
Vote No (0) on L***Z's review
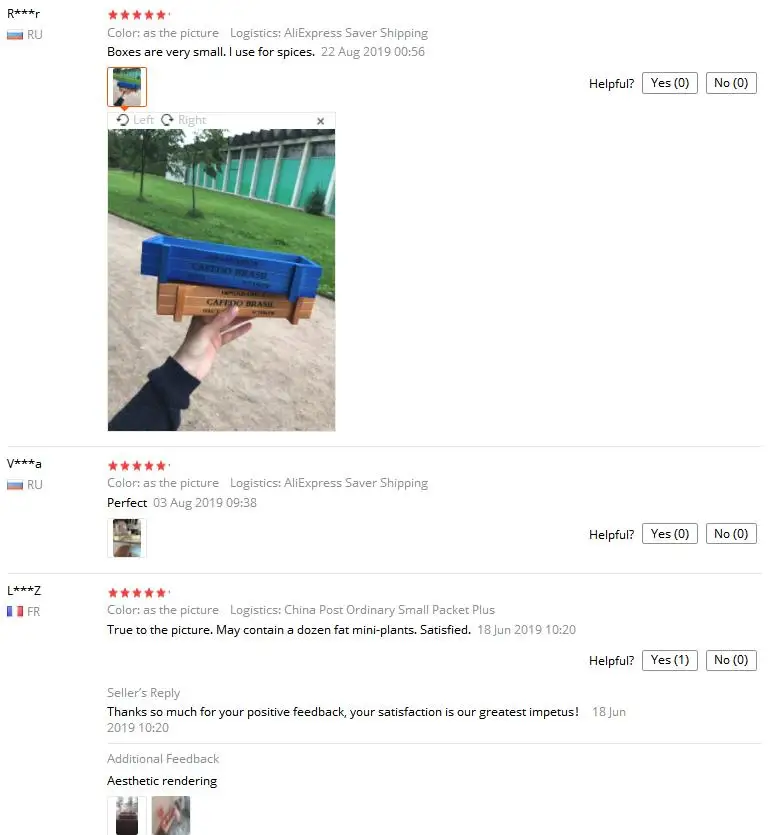click(x=731, y=660)
